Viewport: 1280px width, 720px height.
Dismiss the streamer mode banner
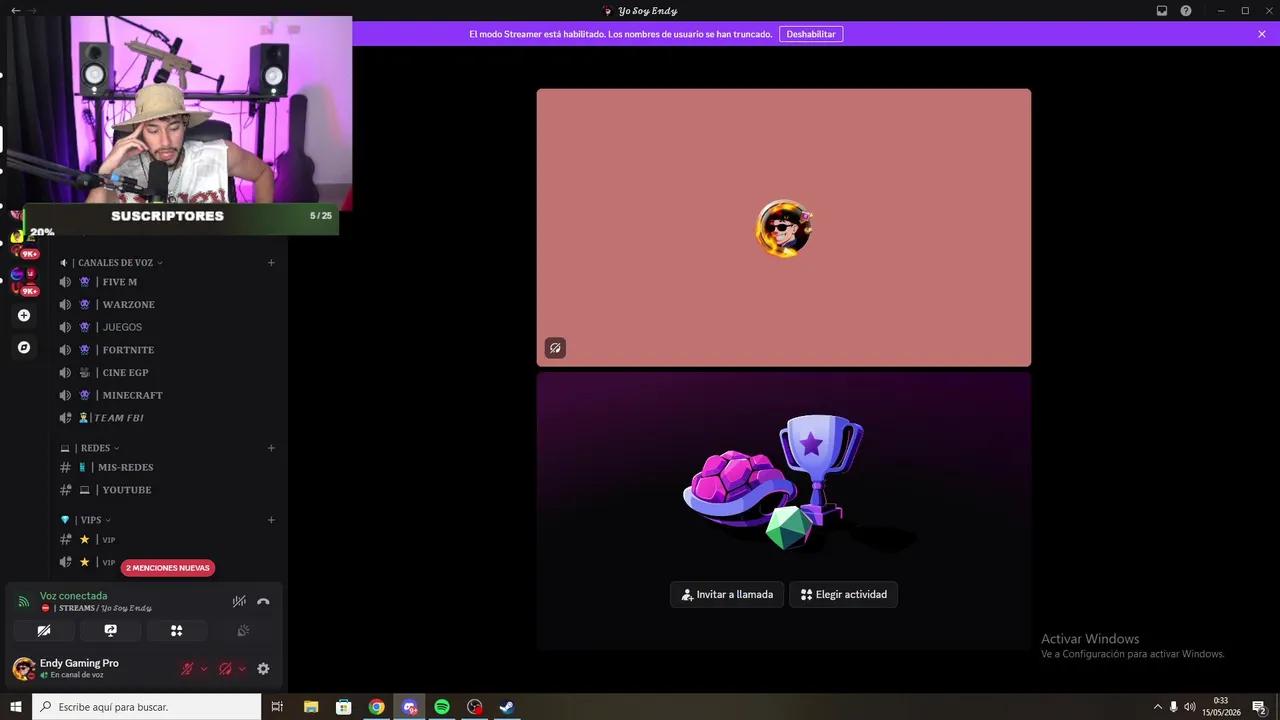tap(1262, 34)
